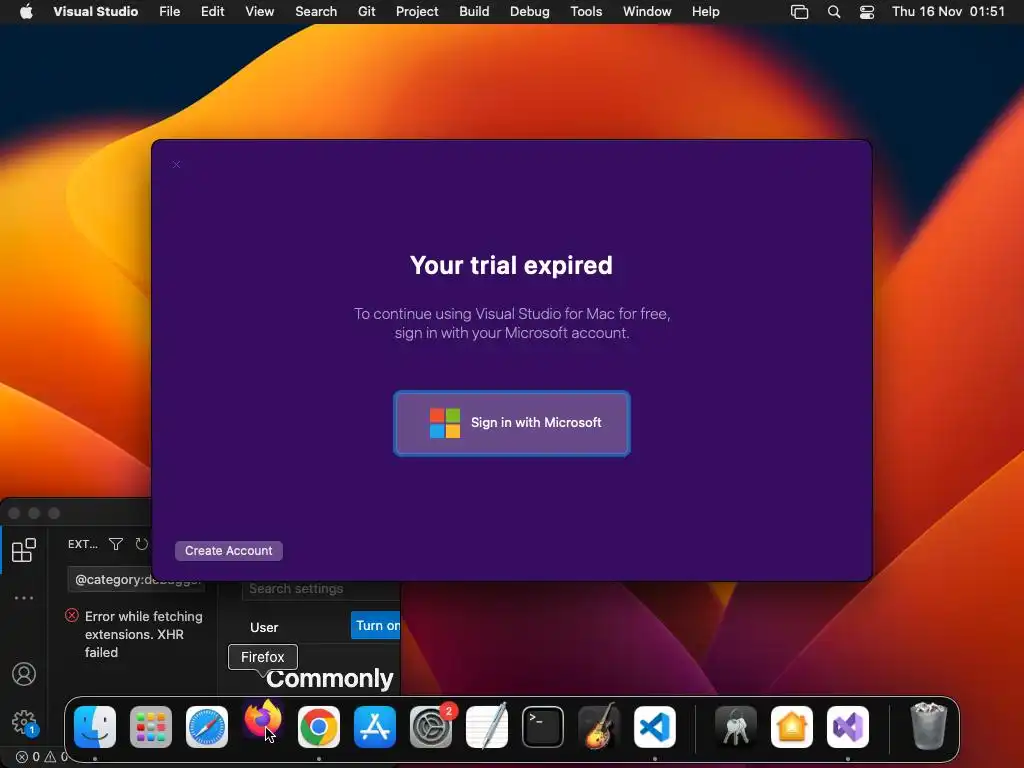1024x768 pixels.
Task: Open the Apple menu
Action: point(26,11)
